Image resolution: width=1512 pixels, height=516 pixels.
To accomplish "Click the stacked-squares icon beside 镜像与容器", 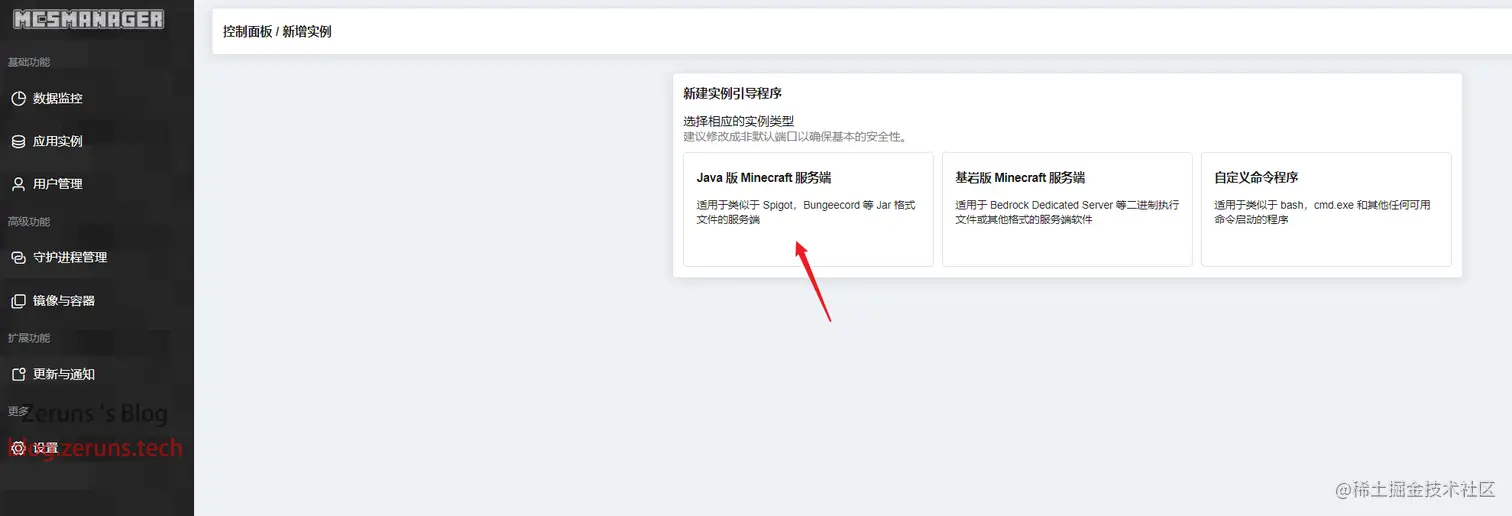I will point(18,301).
